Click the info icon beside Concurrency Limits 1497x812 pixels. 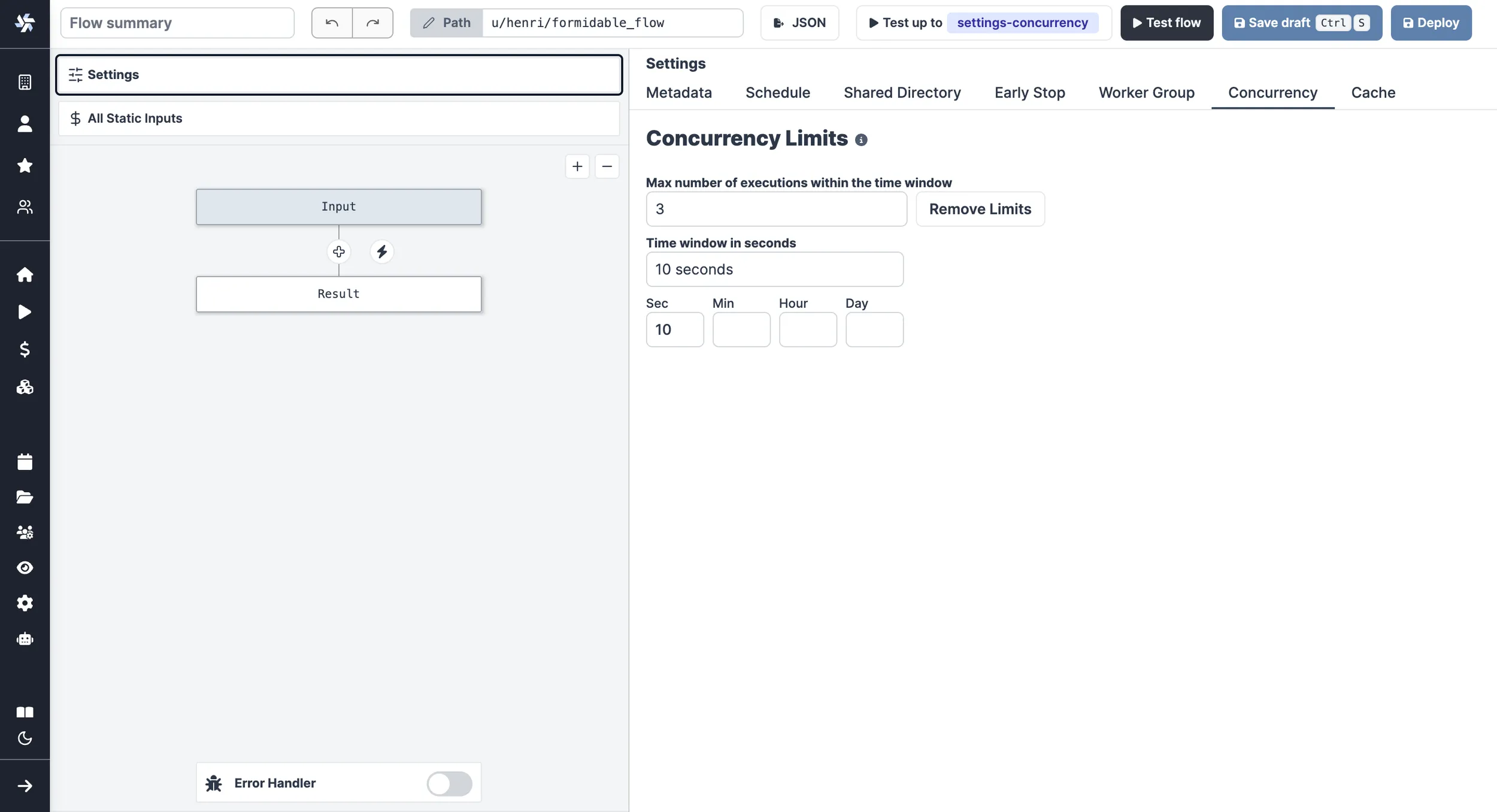pos(861,140)
